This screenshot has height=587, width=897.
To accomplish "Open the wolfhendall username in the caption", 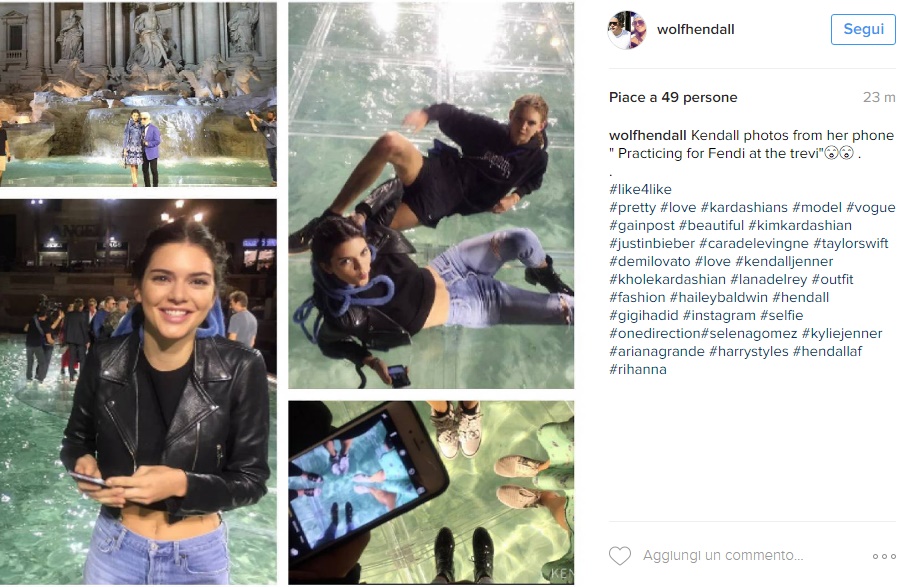I will [648, 136].
